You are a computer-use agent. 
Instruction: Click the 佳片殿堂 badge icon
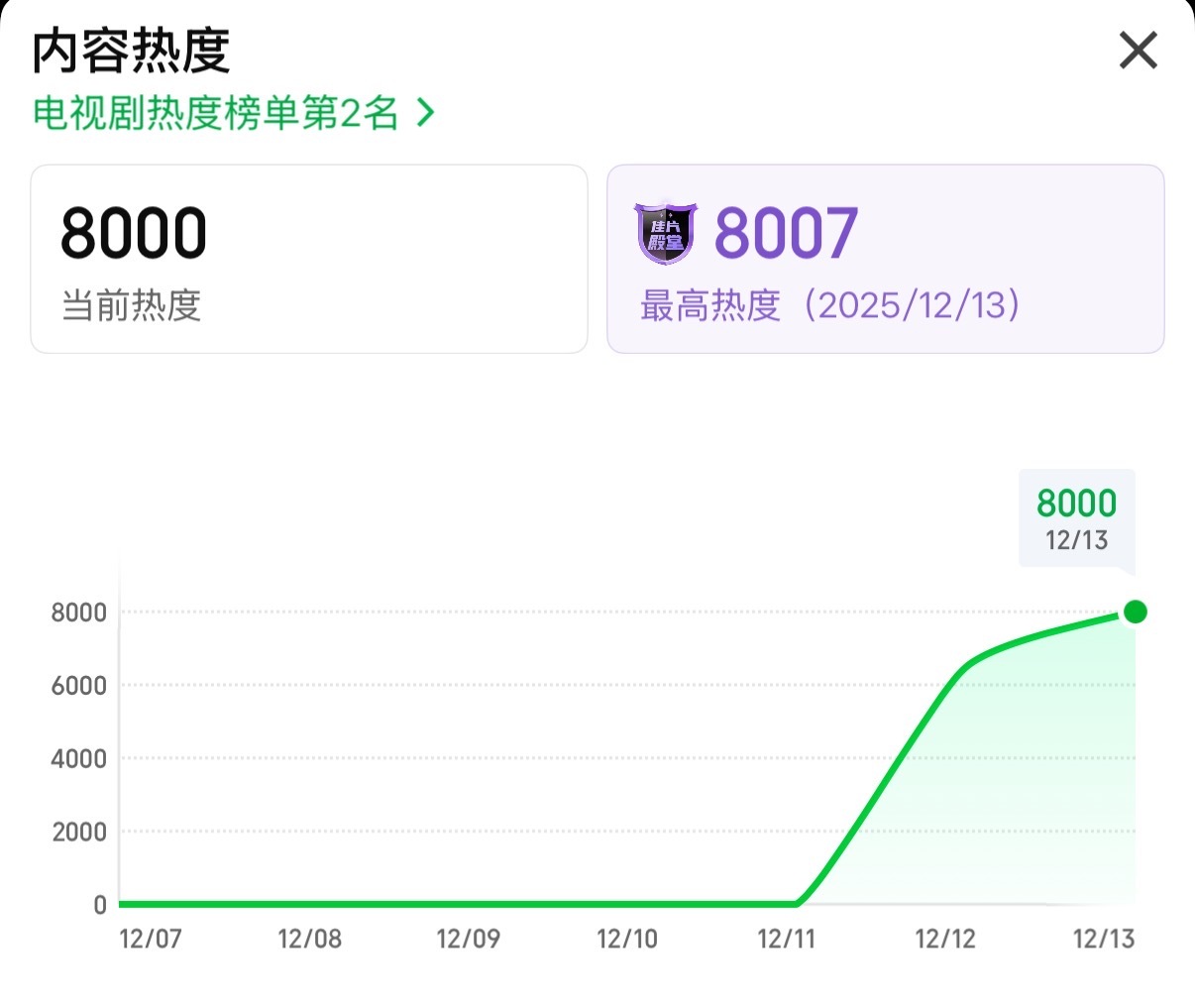point(666,234)
